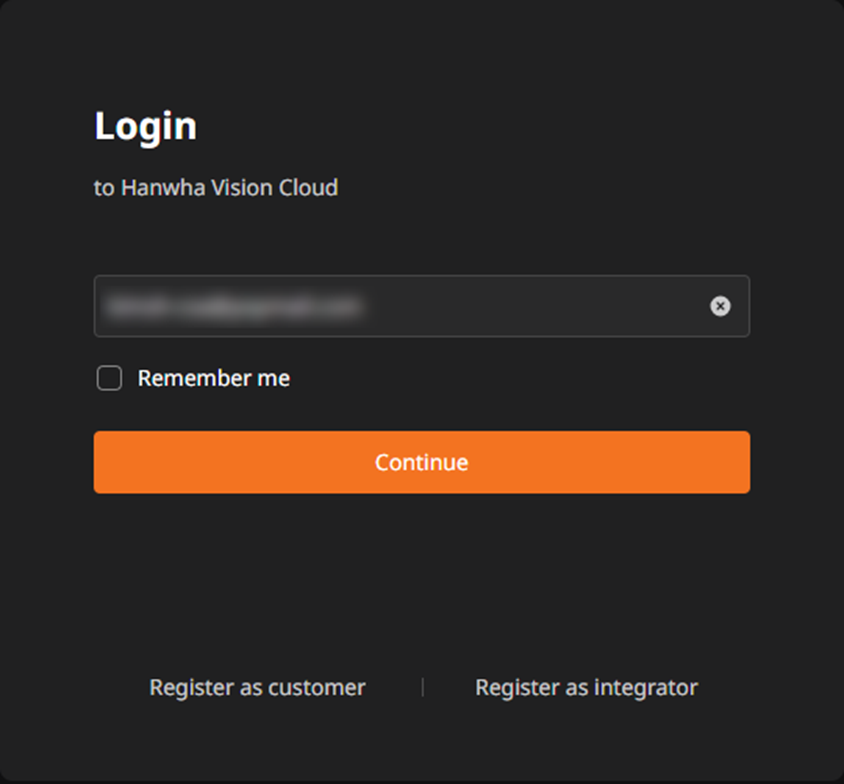The height and width of the screenshot is (784, 844).
Task: Focus the blurred email input field
Action: pyautogui.click(x=421, y=306)
